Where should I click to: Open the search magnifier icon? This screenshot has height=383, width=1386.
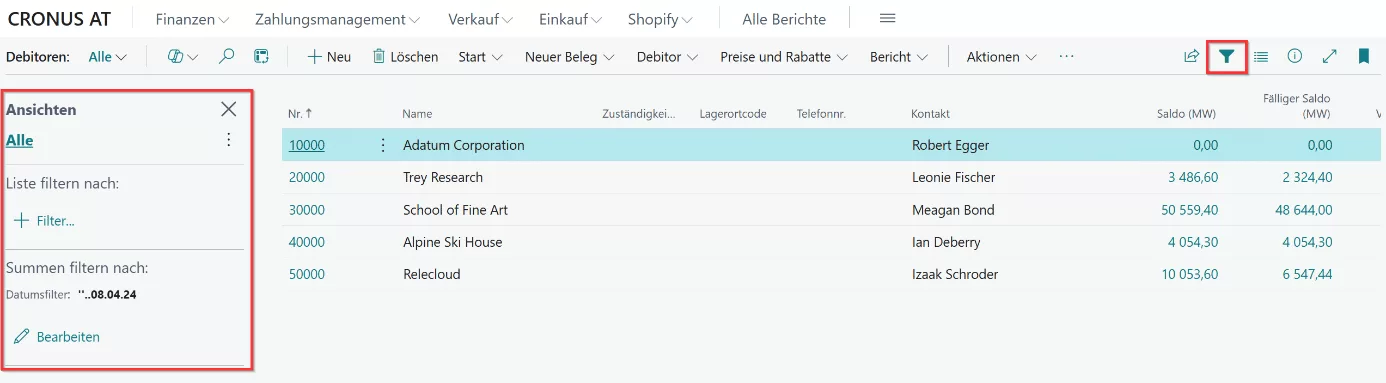pyautogui.click(x=227, y=57)
